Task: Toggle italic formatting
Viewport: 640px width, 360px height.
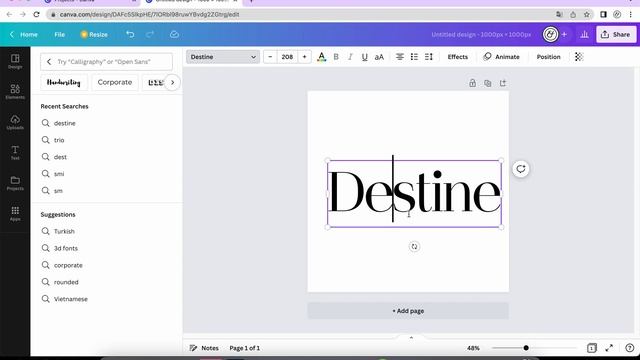Action: (350, 57)
